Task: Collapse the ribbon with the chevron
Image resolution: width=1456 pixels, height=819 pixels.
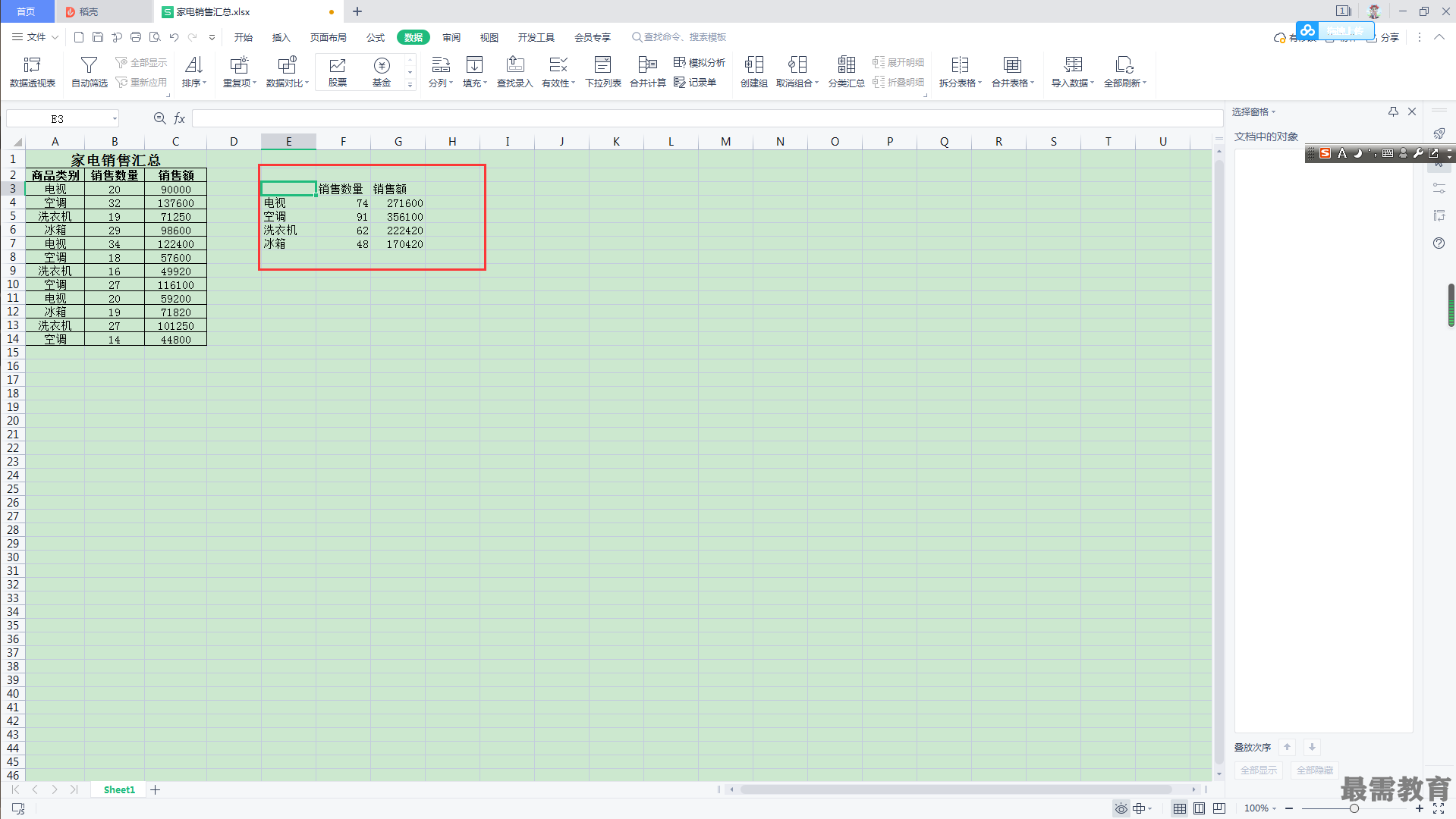Action: point(1439,36)
